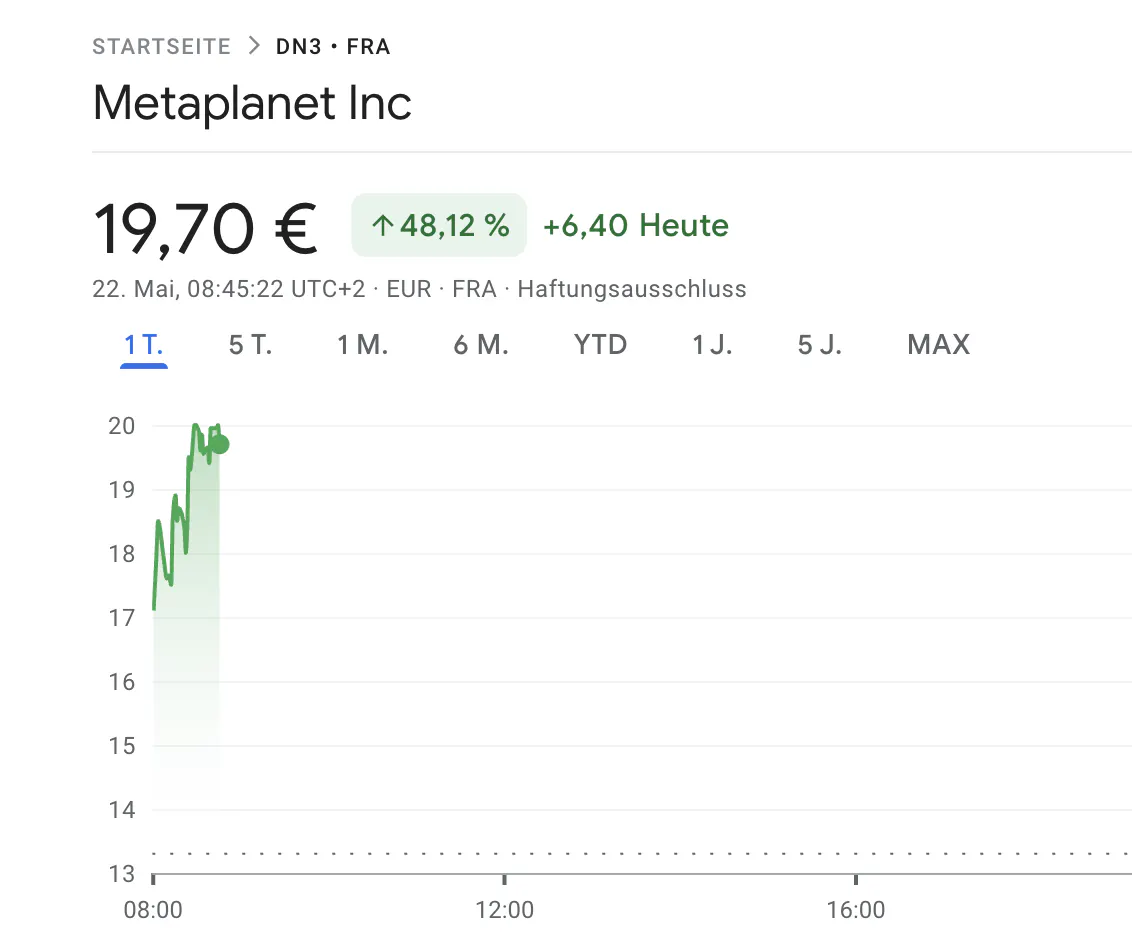Select the 6 M. range tab
Image resolution: width=1132 pixels, height=950 pixels.
[x=481, y=345]
